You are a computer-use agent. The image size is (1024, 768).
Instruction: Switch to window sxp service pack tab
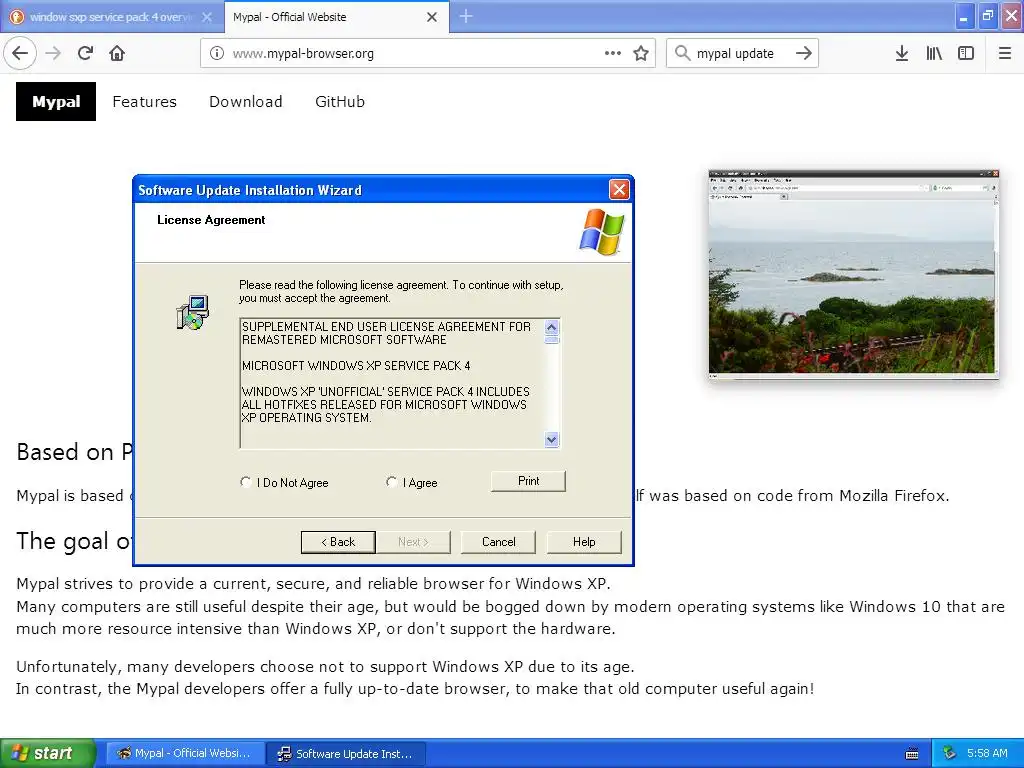tap(112, 17)
